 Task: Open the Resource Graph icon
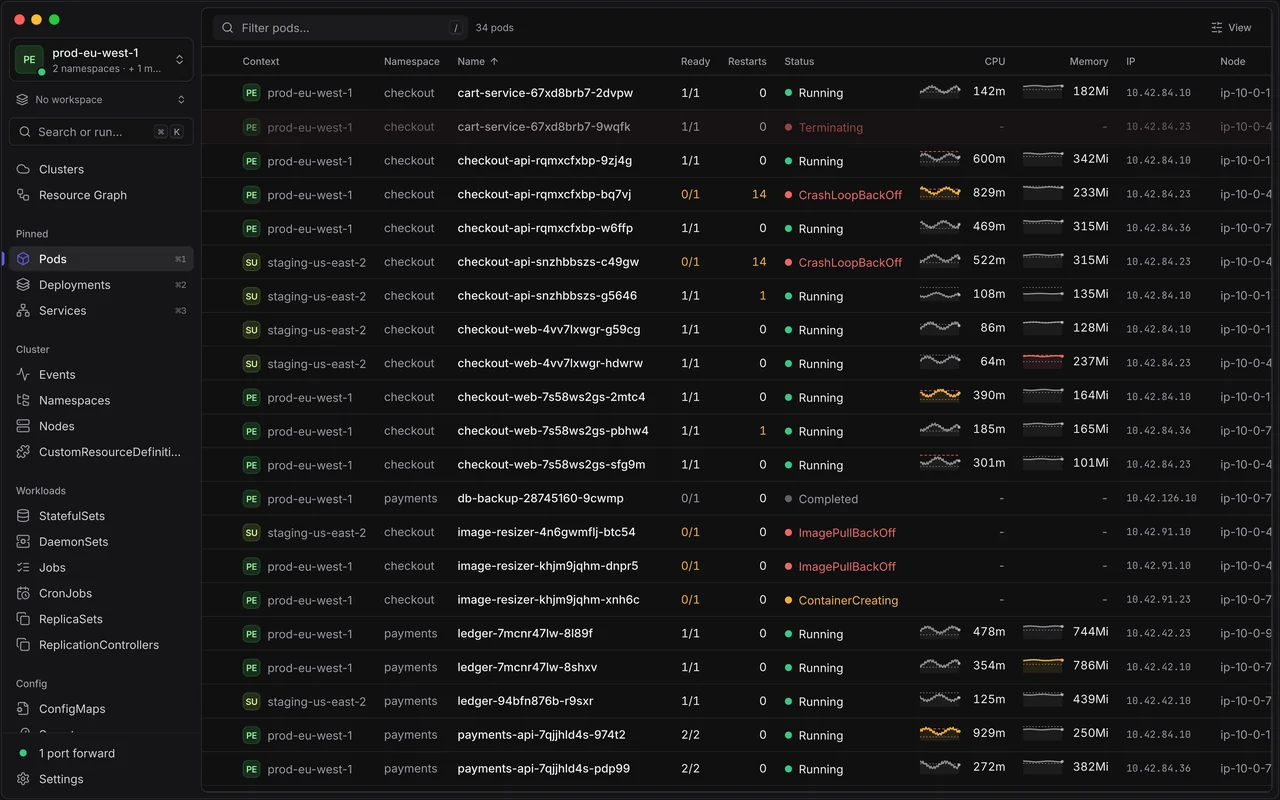(x=23, y=195)
